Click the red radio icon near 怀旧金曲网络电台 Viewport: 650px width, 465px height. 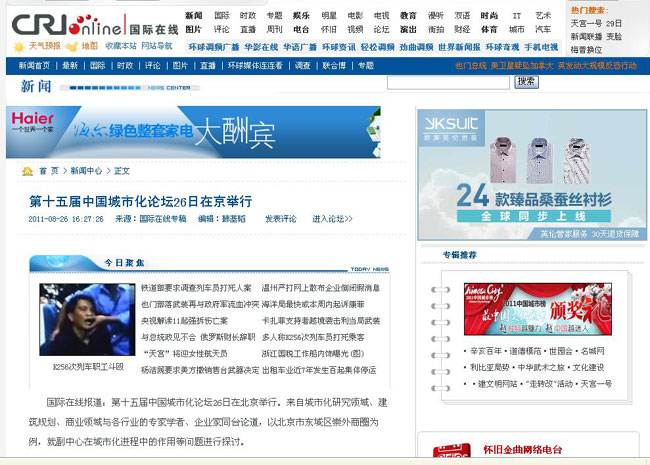[451, 450]
